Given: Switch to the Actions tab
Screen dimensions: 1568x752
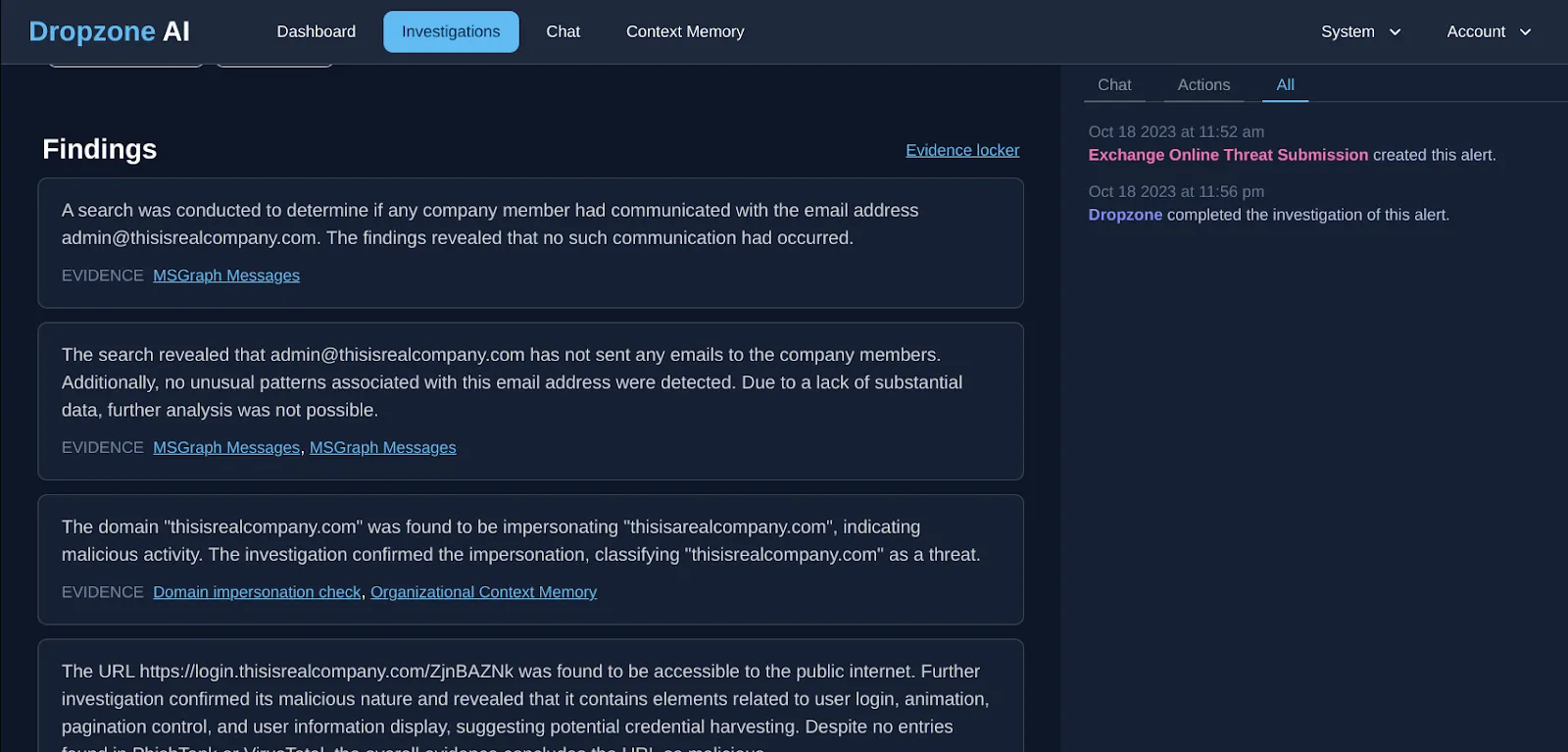Looking at the screenshot, I should coord(1203,84).
